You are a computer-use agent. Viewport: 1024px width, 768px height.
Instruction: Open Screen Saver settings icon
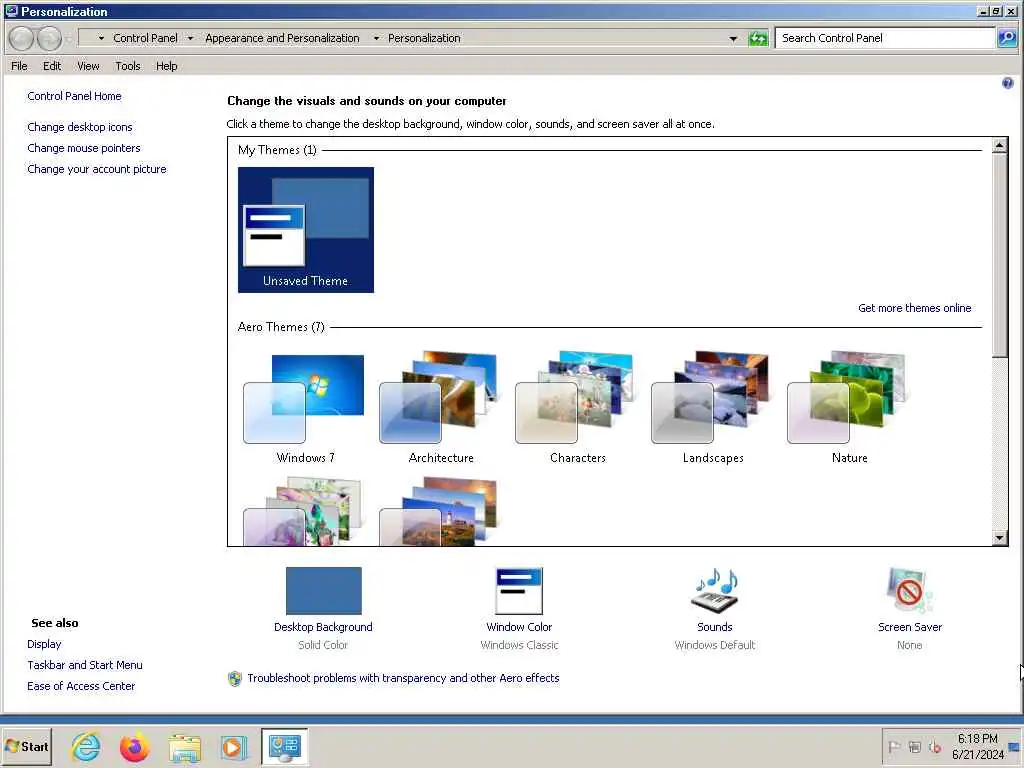(x=910, y=590)
